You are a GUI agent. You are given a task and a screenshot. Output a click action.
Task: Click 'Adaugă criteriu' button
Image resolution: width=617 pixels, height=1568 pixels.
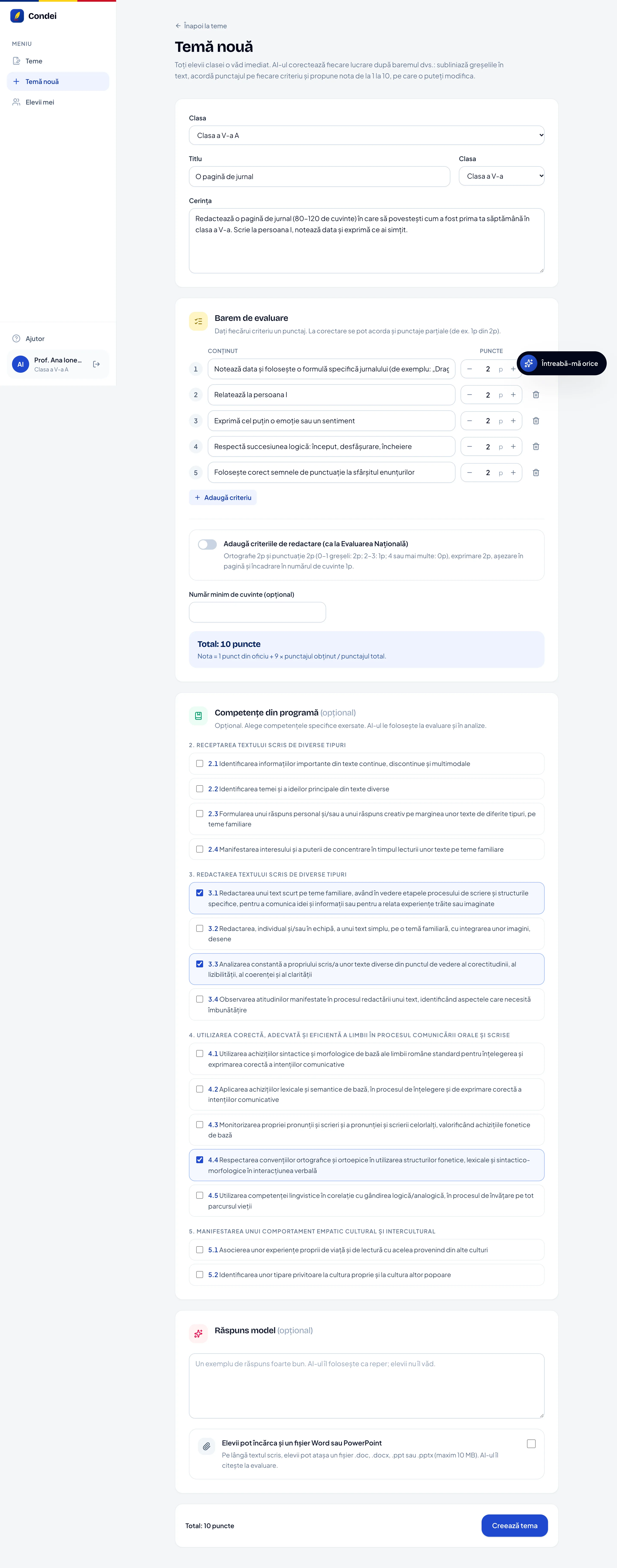[223, 497]
